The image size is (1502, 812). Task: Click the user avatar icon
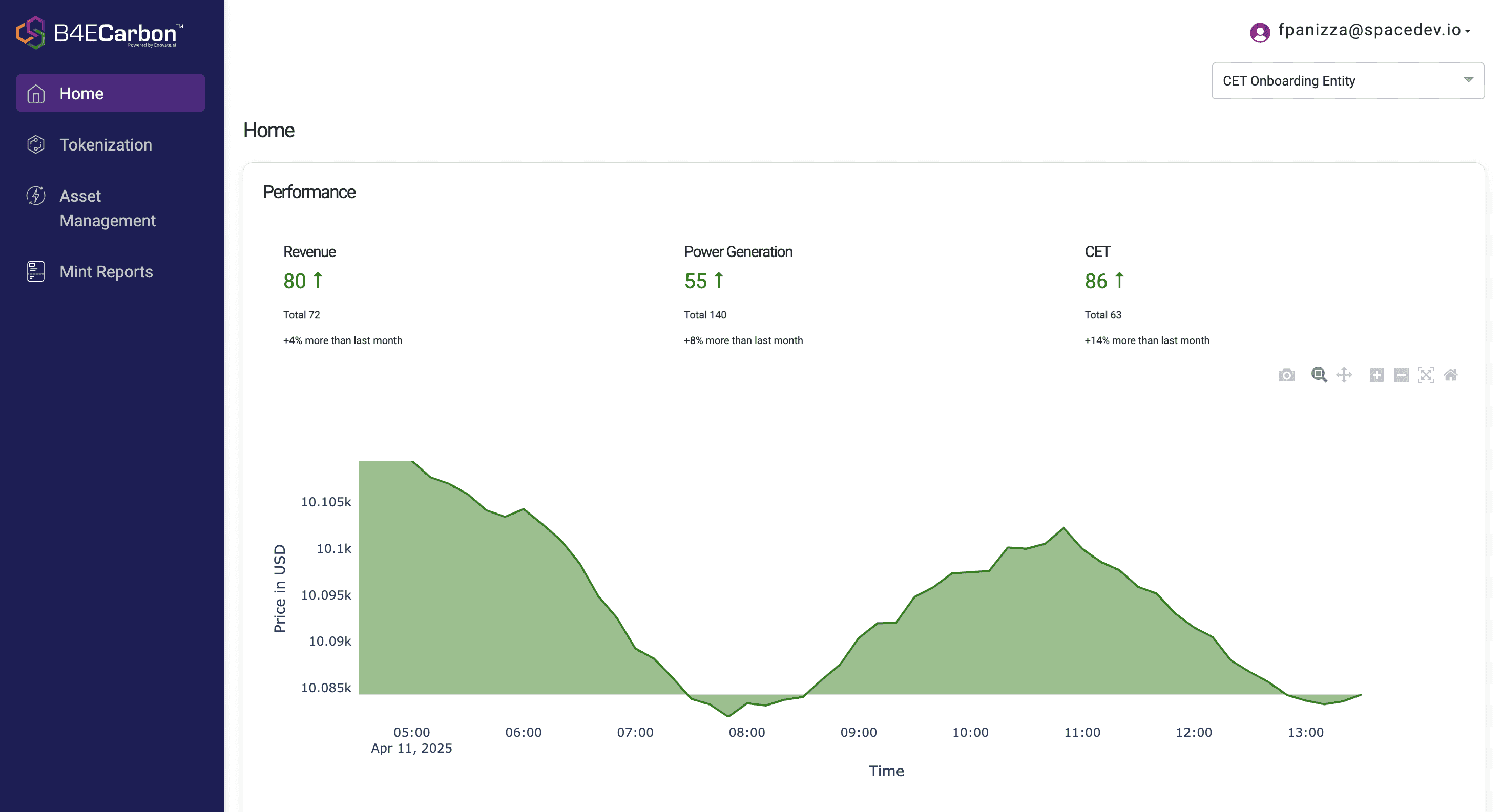click(1260, 32)
